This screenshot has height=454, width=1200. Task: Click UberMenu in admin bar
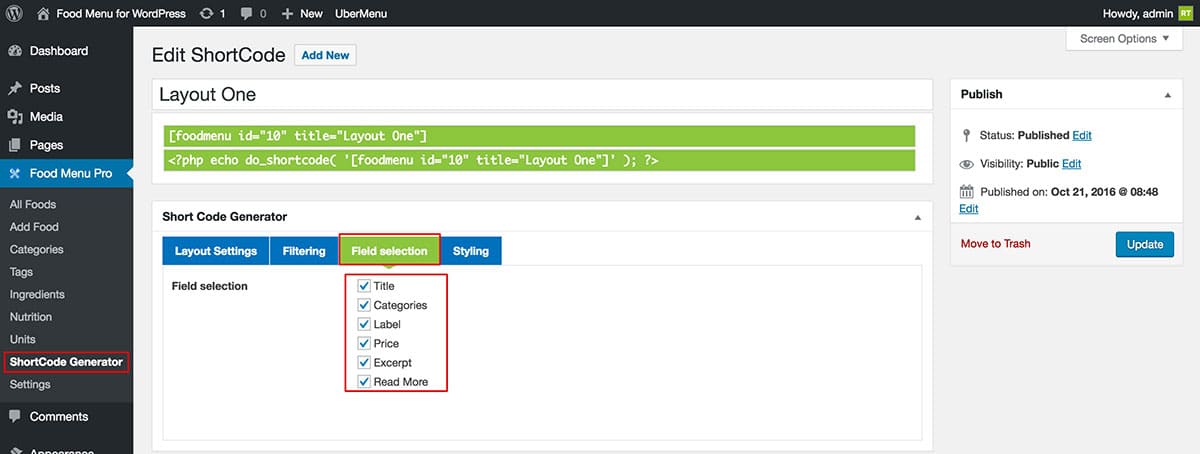tap(360, 14)
